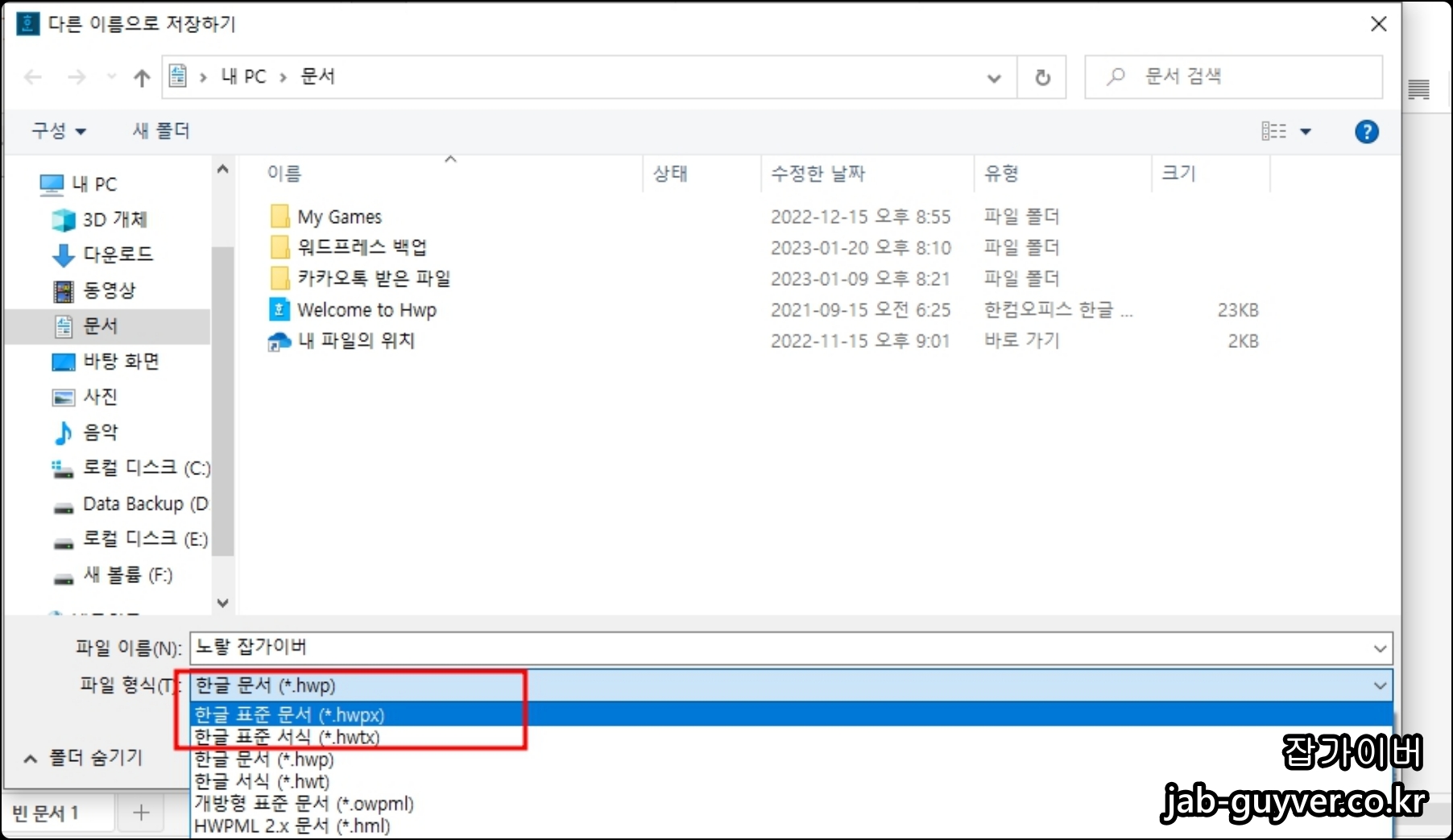Viewport: 1453px width, 840px height.
Task: Open 바탕 화면 in sidebar
Action: [x=105, y=362]
